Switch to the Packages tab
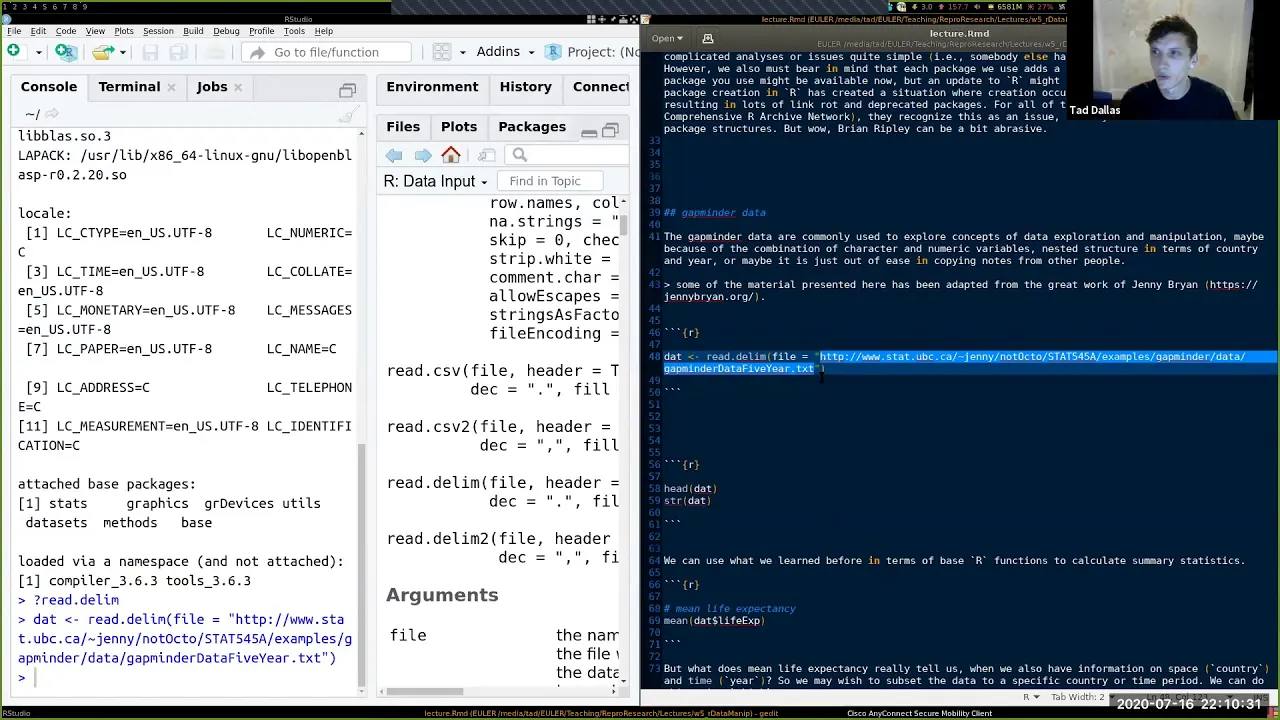 (x=532, y=127)
